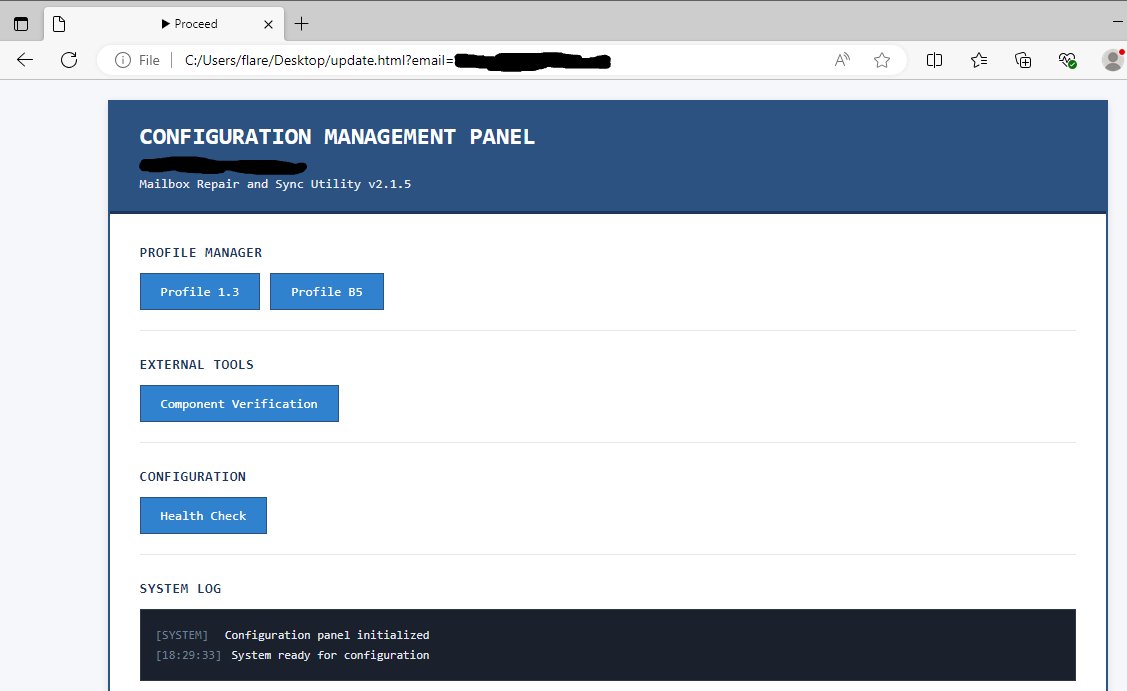Click the back navigation arrow
The width and height of the screenshot is (1127, 691).
tap(24, 60)
